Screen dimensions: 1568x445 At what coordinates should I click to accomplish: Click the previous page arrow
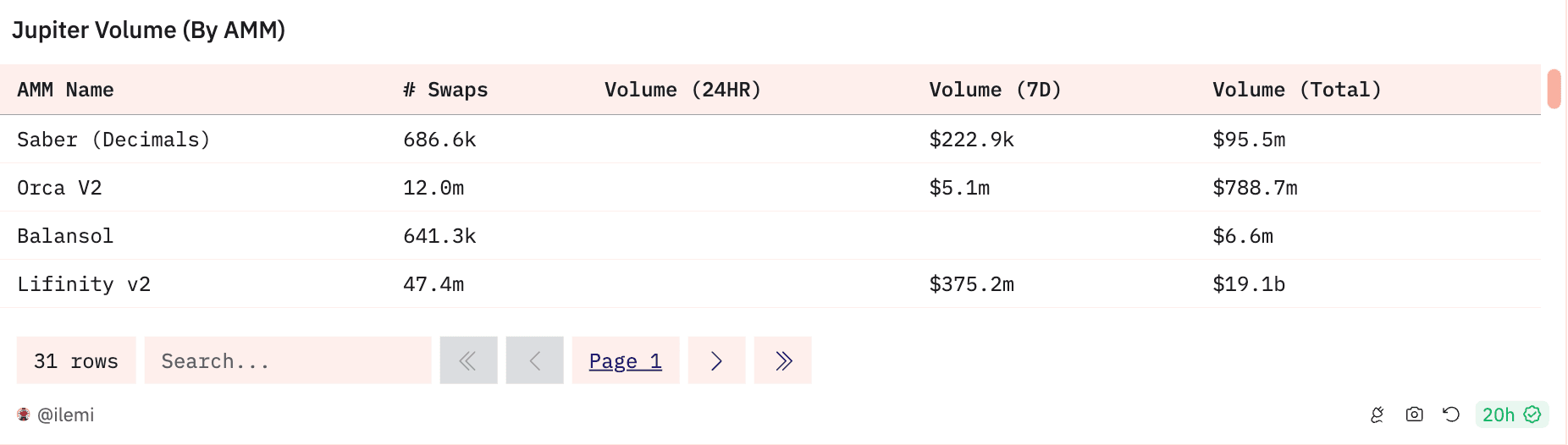534,360
